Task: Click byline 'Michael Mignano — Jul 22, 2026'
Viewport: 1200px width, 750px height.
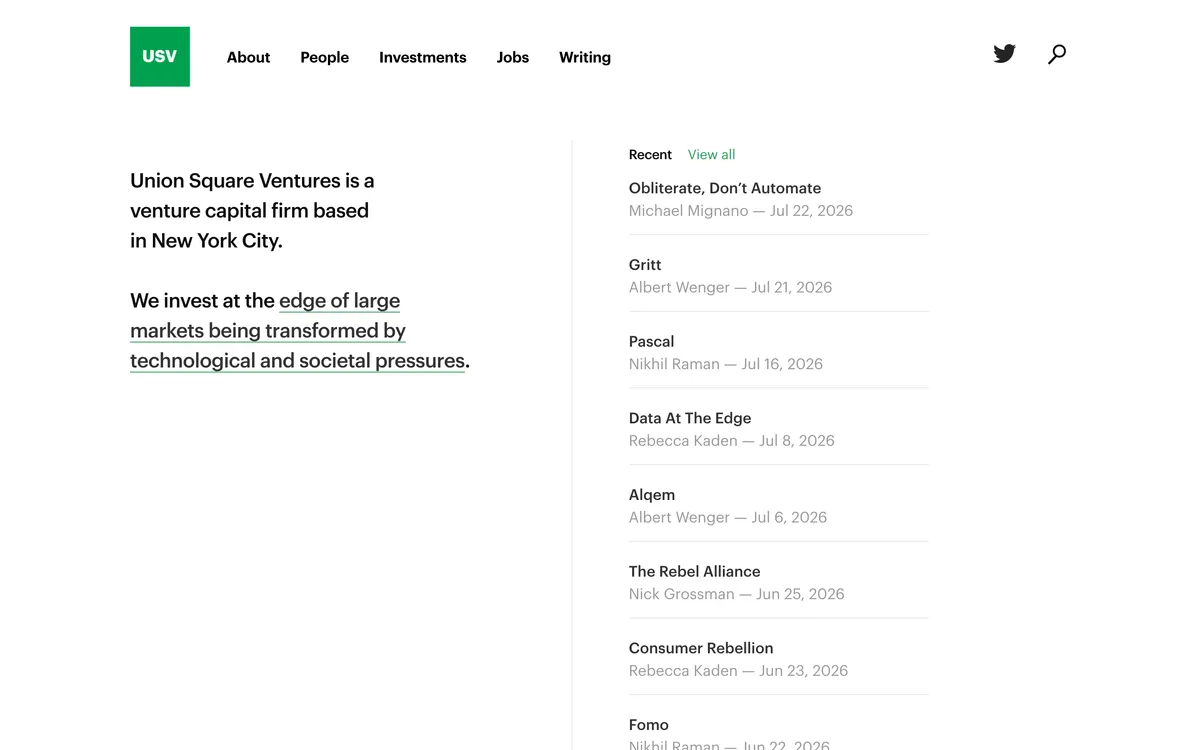Action: (x=741, y=211)
